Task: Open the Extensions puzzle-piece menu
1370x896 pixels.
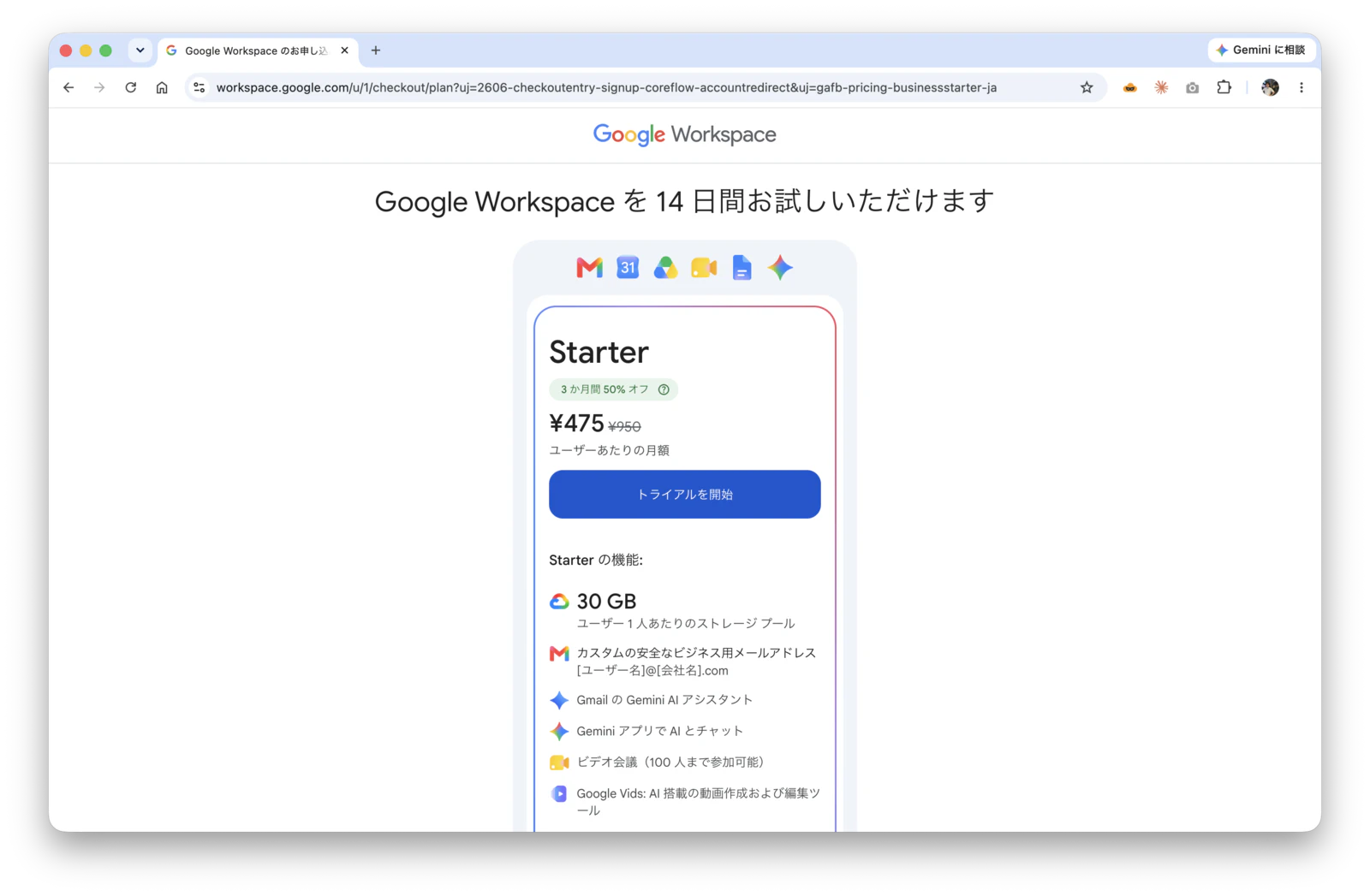Action: click(1224, 87)
